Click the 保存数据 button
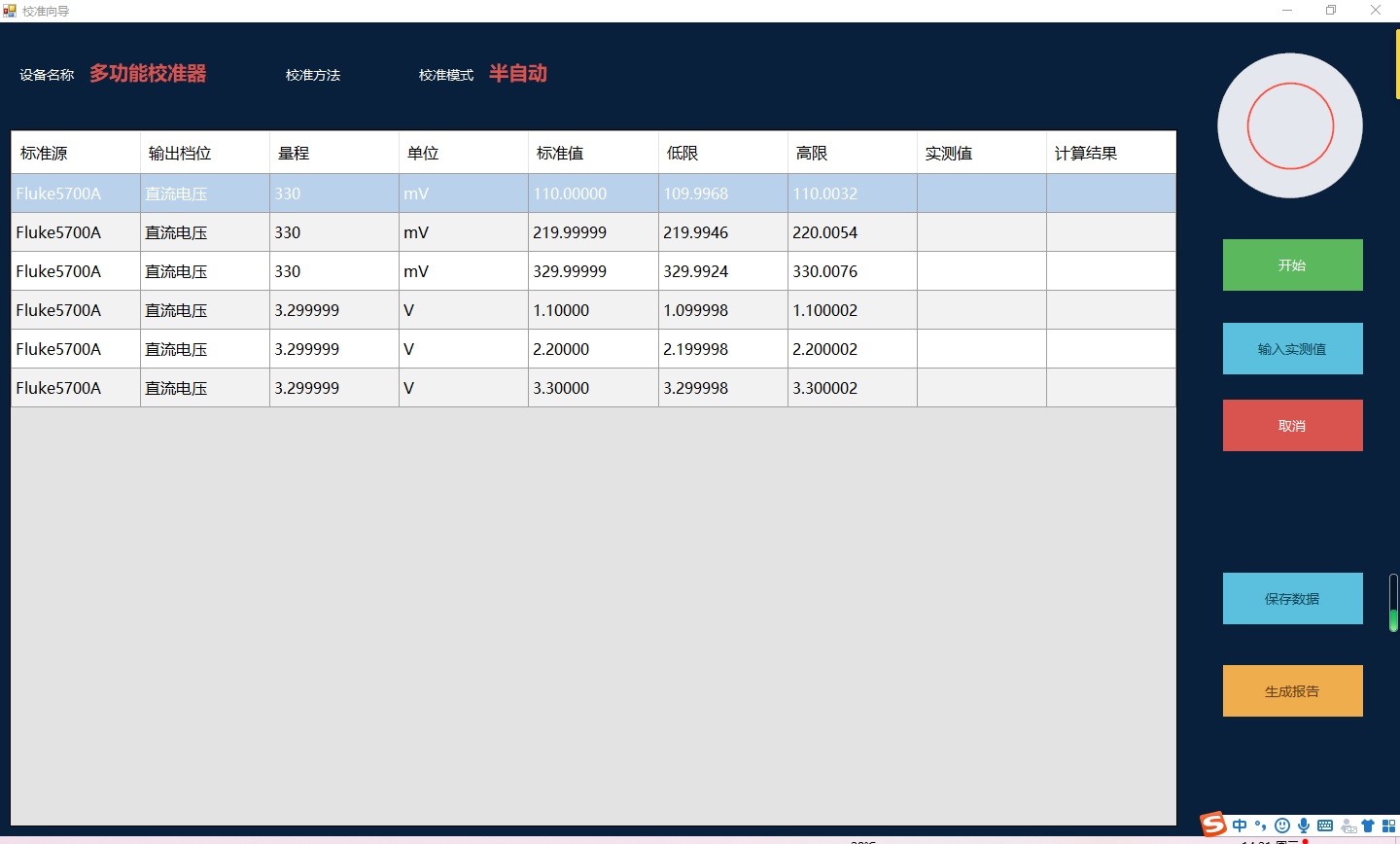Screen dimensions: 1400x844 (x=1292, y=598)
